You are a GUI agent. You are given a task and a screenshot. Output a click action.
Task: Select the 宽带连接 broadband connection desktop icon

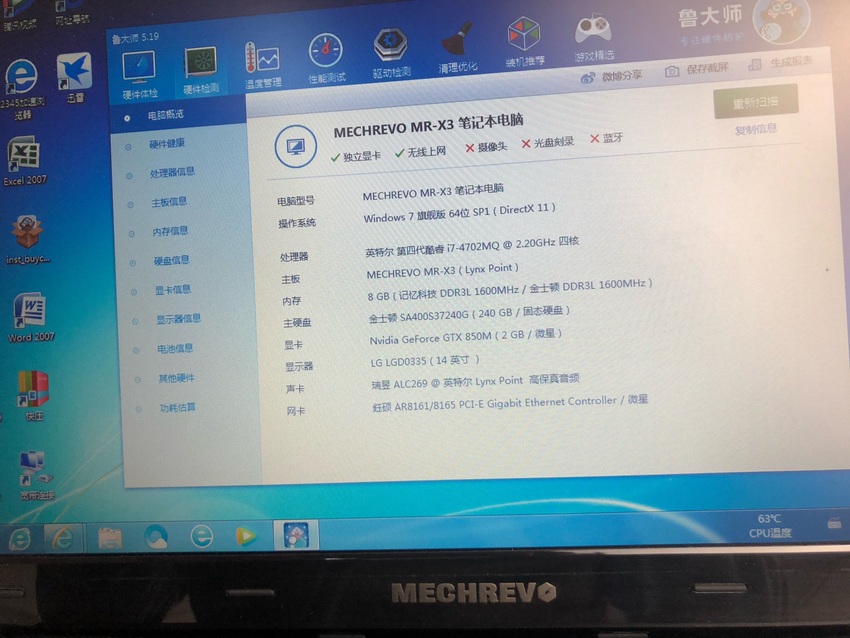(36, 475)
